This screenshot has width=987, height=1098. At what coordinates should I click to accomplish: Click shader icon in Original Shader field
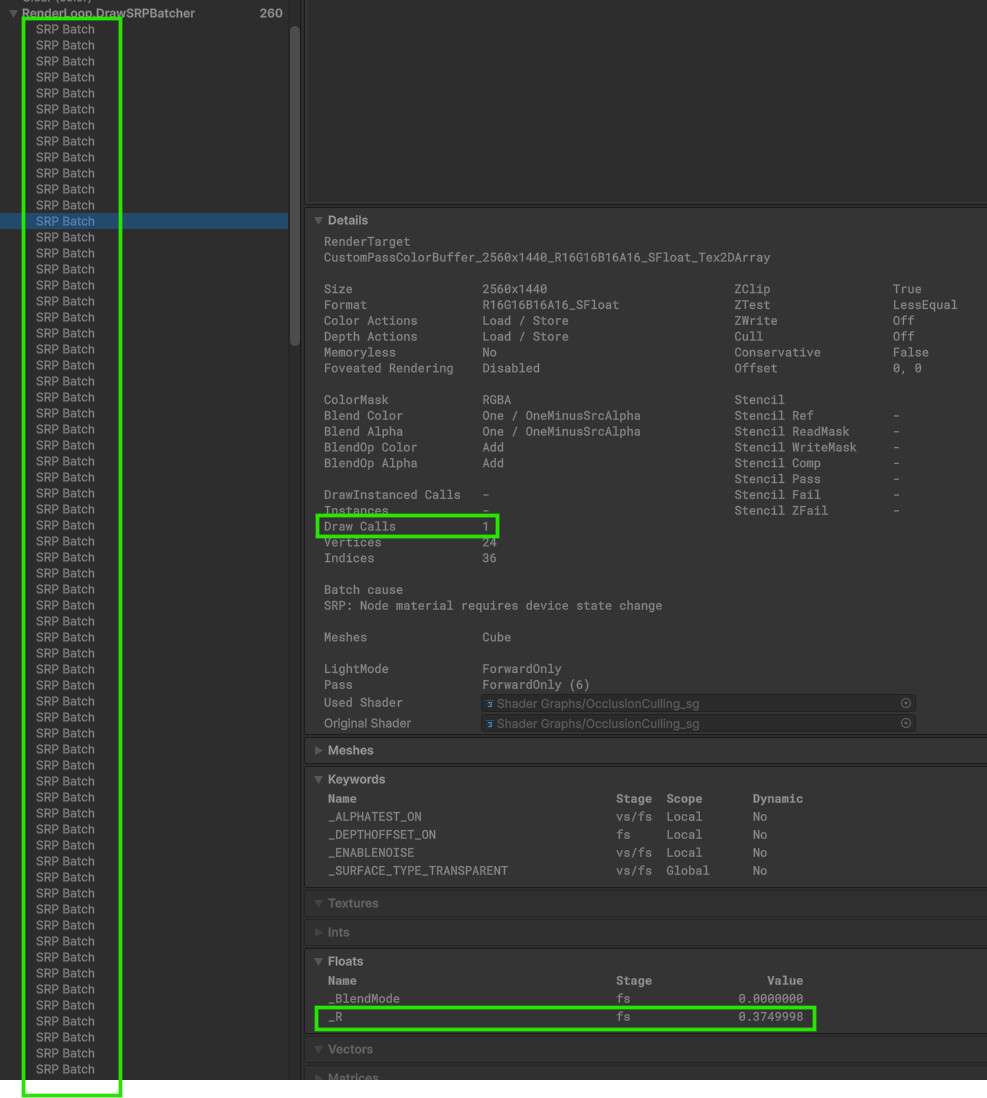[490, 724]
